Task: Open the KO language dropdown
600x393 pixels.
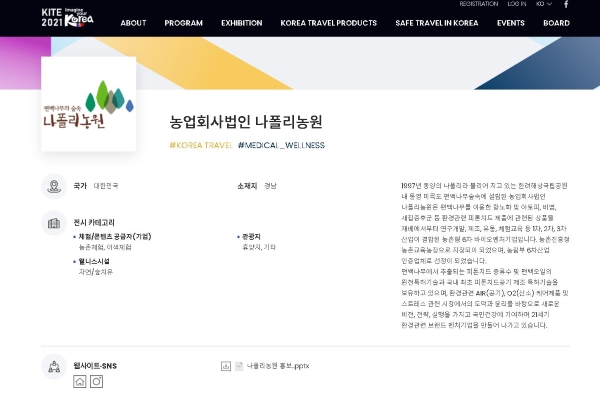Action: pos(544,4)
